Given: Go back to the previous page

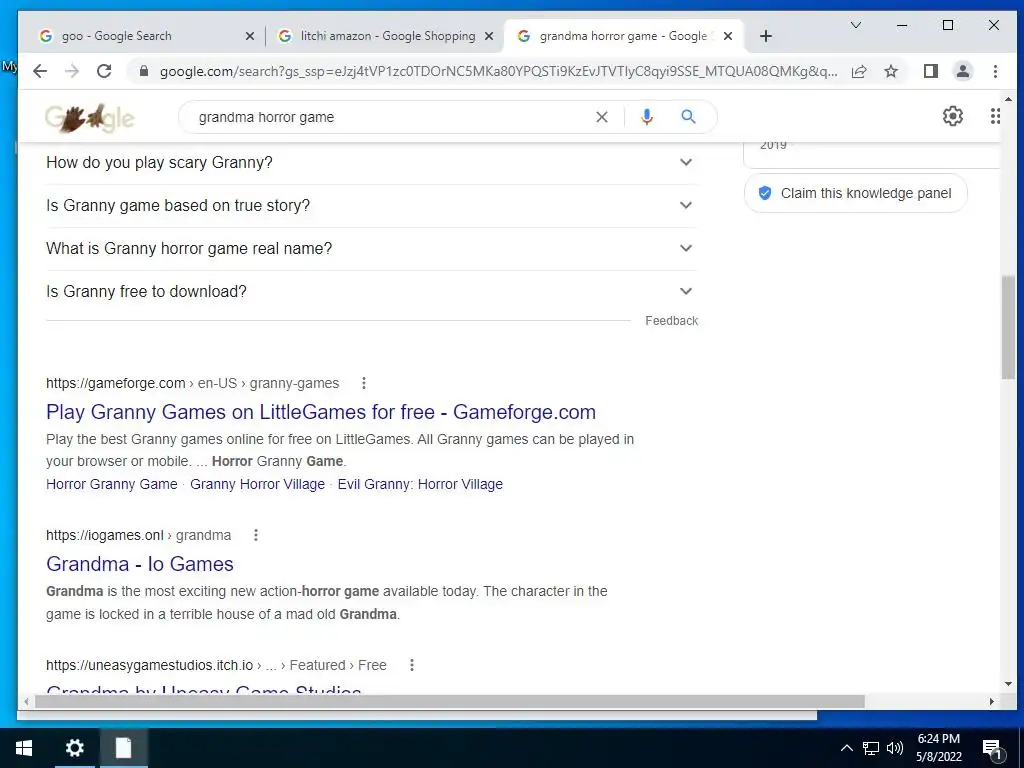Looking at the screenshot, I should pos(40,71).
